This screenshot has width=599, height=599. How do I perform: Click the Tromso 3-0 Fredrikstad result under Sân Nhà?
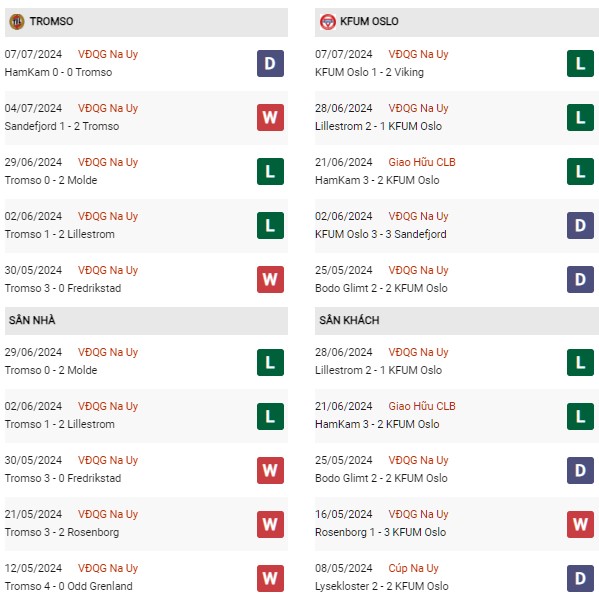[x=63, y=478]
